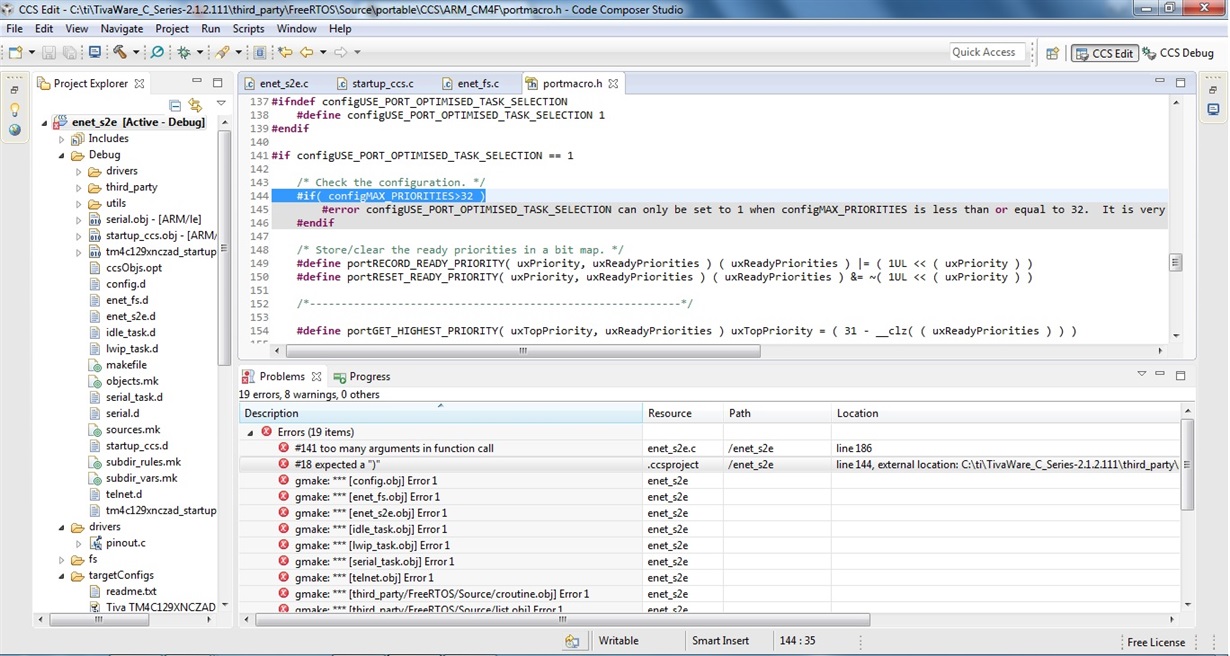
Task: Sort by the Description column header
Action: (x=440, y=413)
